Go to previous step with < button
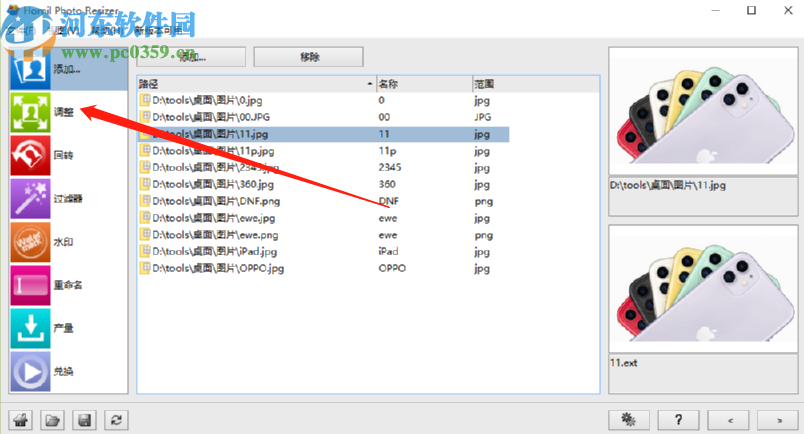Screen dimensions: 804x434 click(729, 420)
